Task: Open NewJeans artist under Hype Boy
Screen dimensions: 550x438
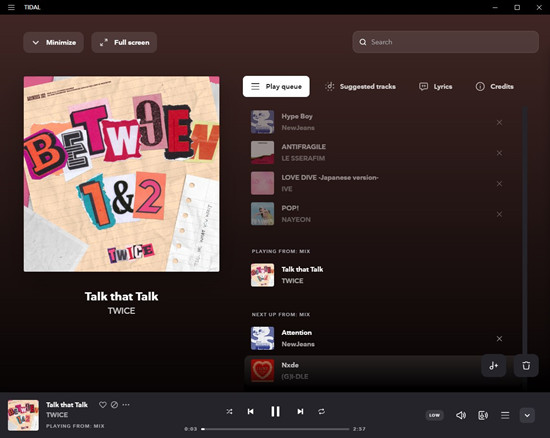Action: click(298, 128)
